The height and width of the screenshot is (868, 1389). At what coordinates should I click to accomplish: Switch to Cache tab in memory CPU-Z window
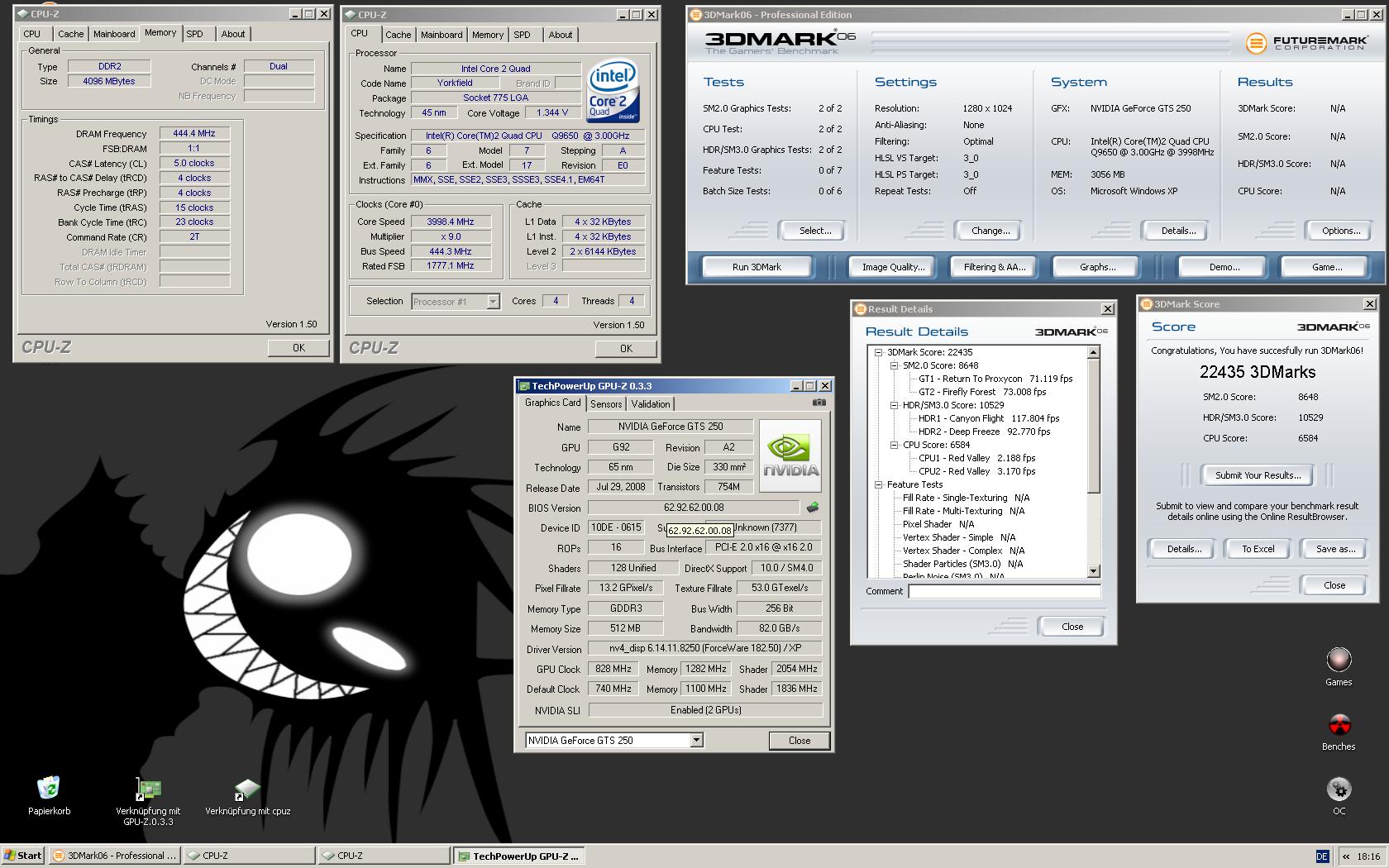coord(70,34)
